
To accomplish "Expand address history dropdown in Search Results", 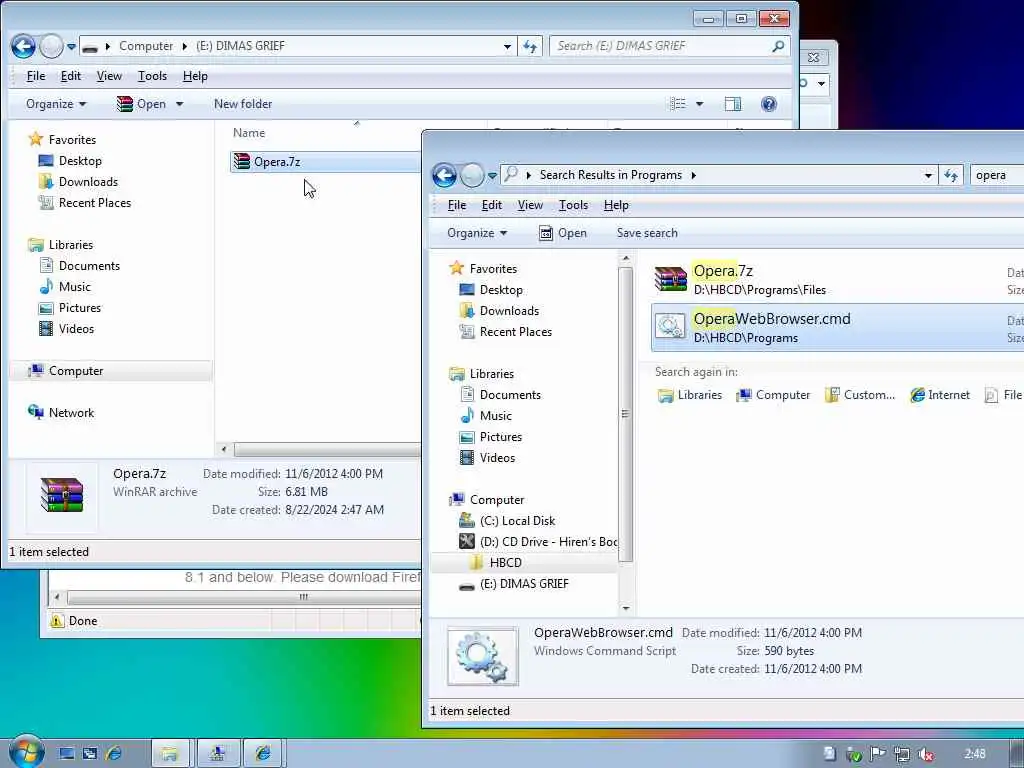I will 928,176.
